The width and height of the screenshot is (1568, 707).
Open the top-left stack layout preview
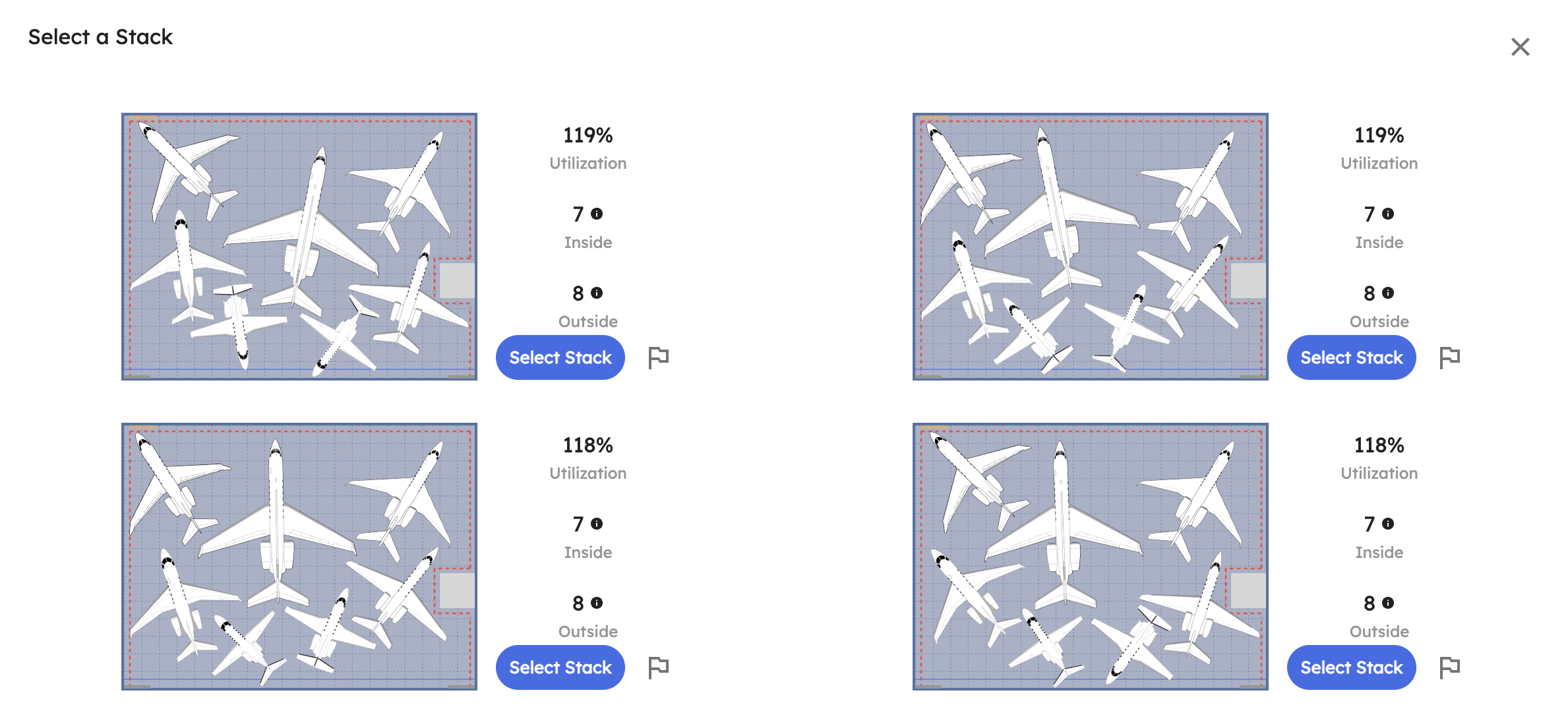point(300,246)
